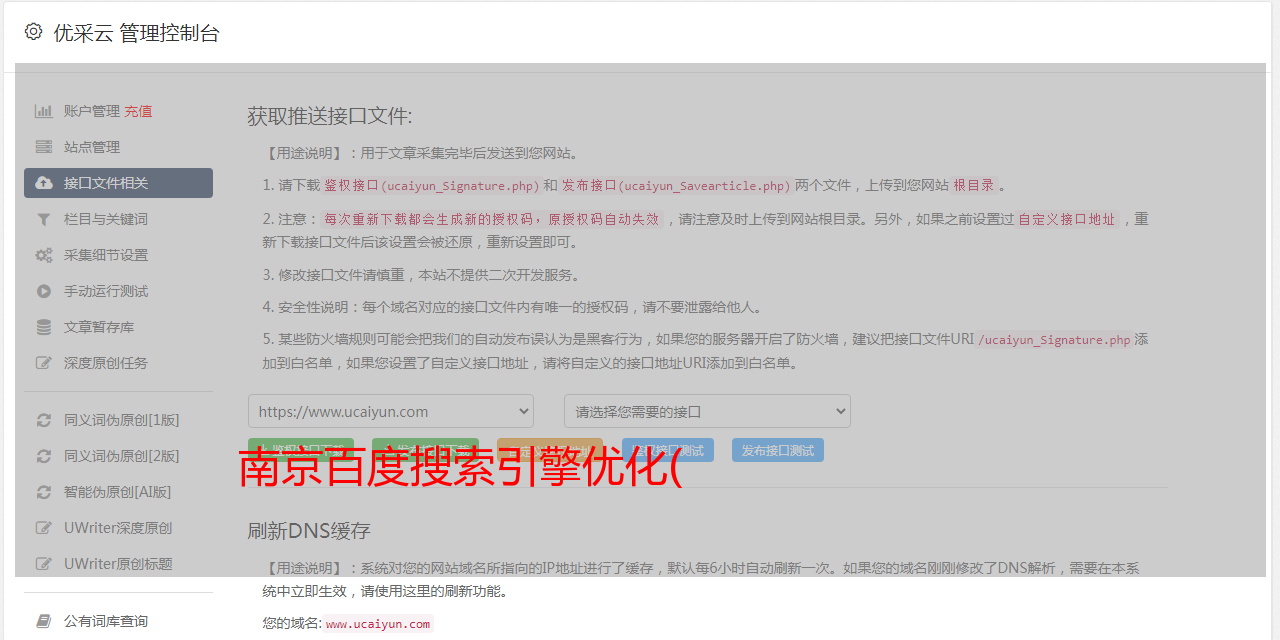
Task: Open the https://www.ucaiyun.com site dropdown
Action: tap(391, 411)
